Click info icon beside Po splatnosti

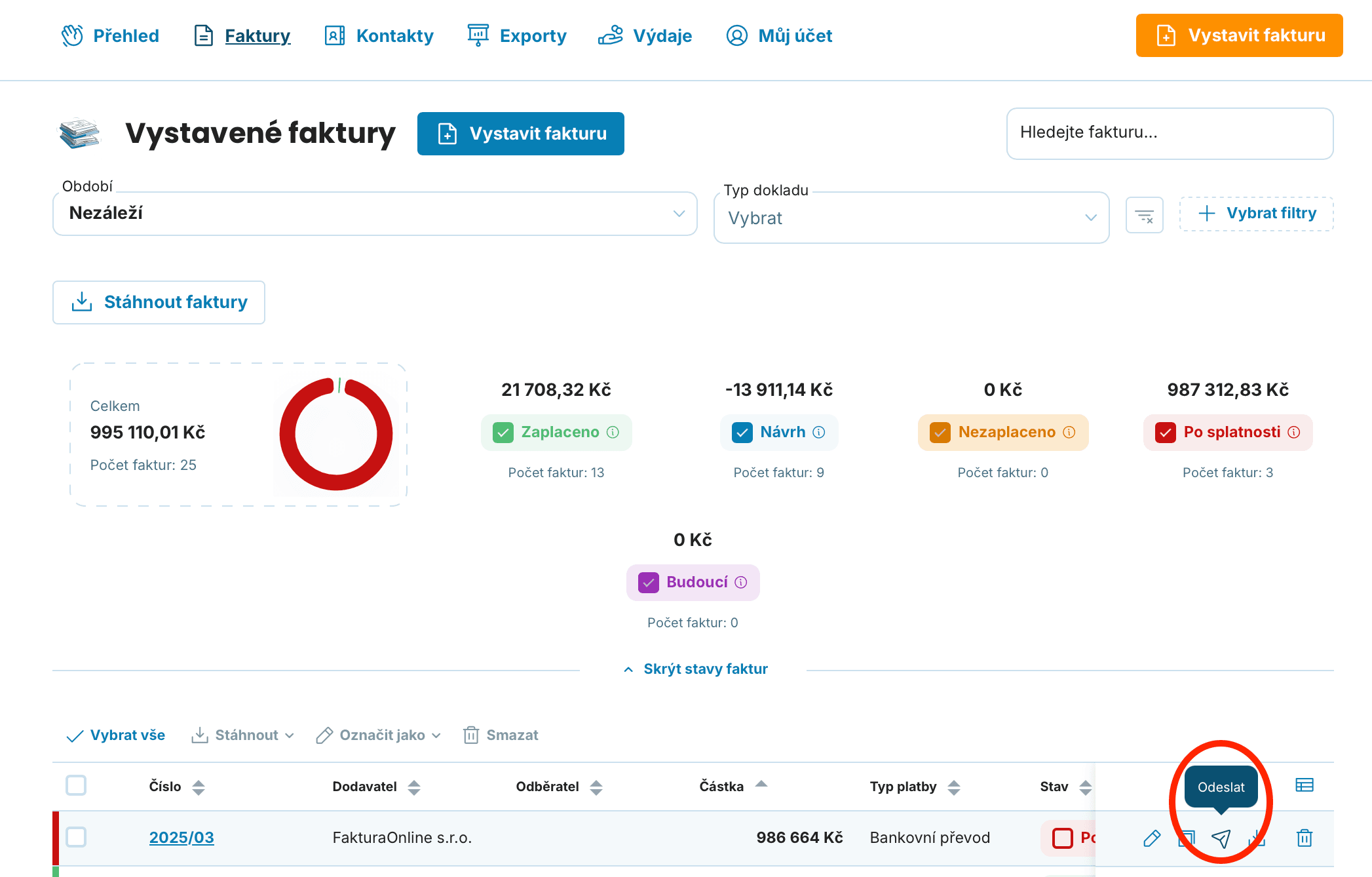click(1294, 433)
